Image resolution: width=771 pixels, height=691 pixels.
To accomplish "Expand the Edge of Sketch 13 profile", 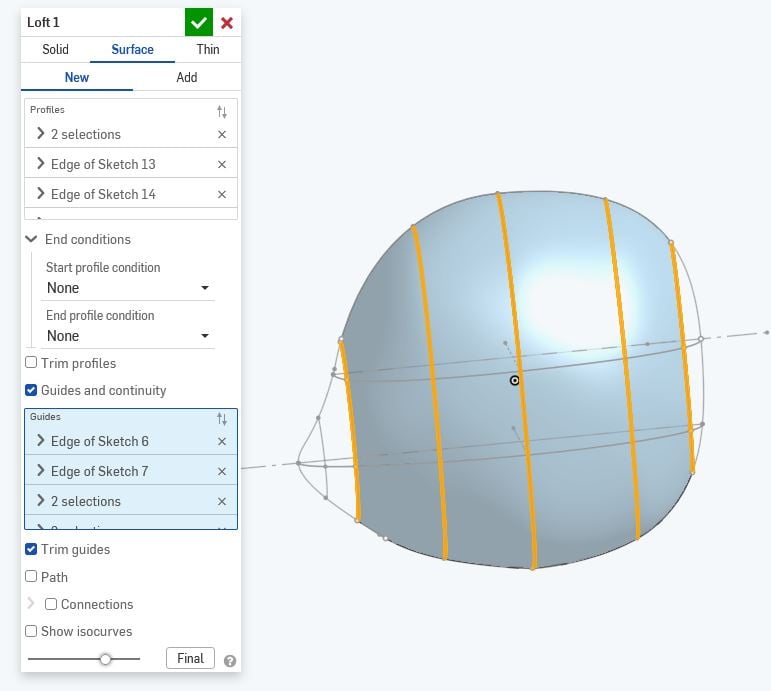I will pyautogui.click(x=41, y=164).
